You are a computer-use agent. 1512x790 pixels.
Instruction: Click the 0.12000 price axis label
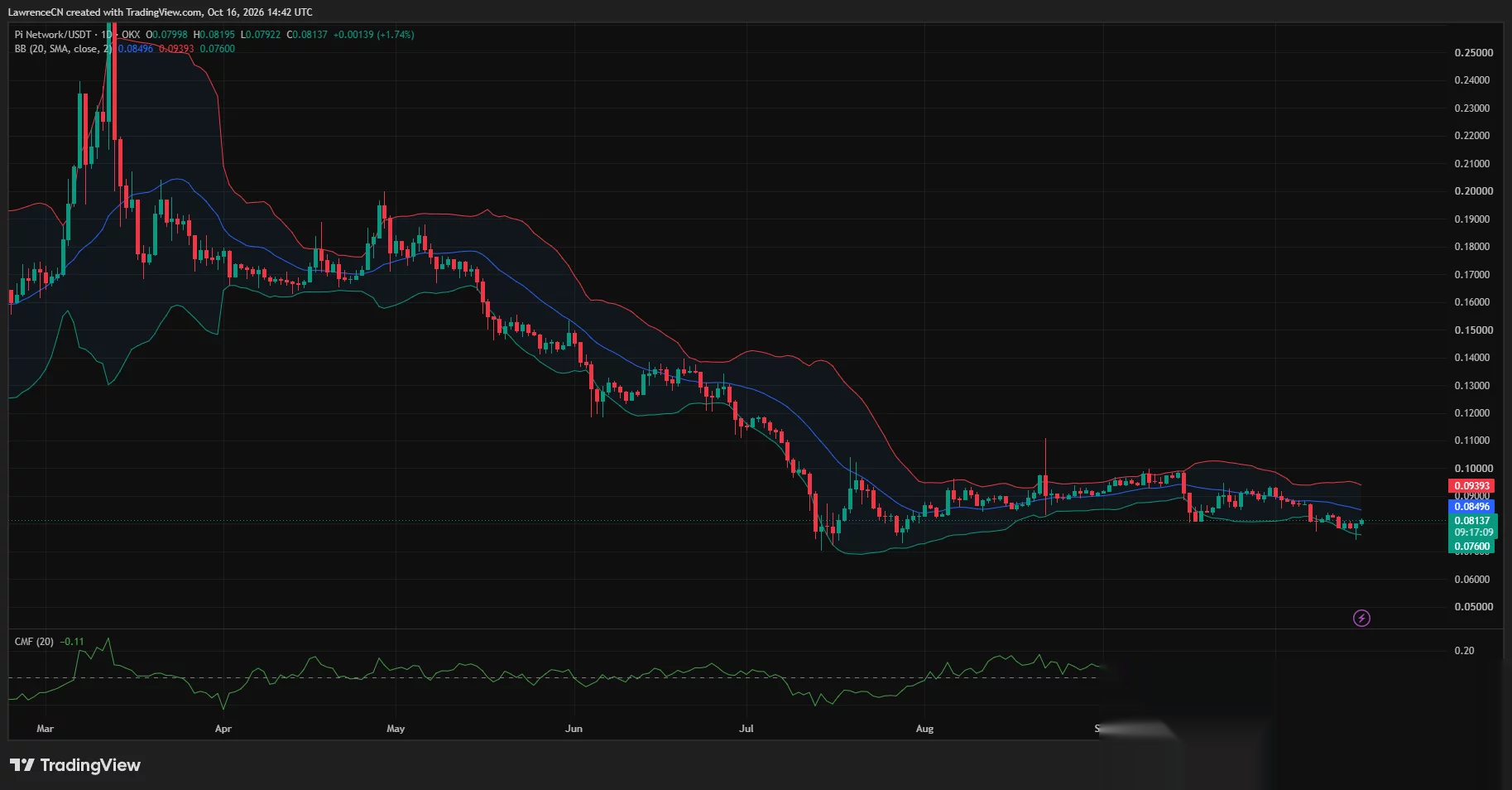pos(1473,413)
